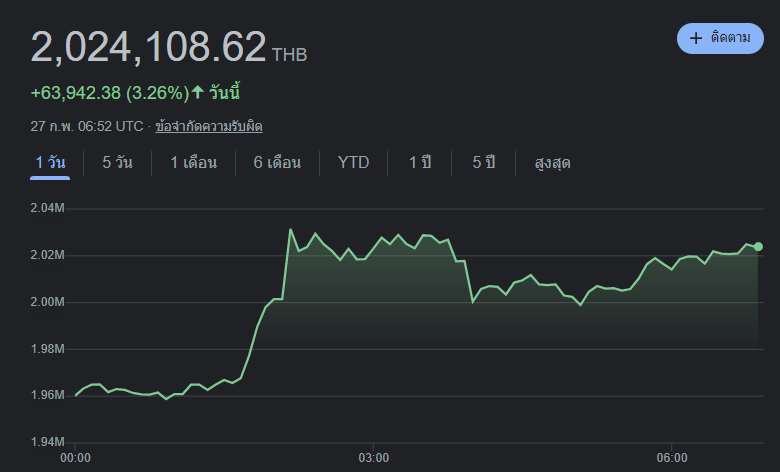The image size is (780, 472).
Task: Show the 1 ปี range
Action: pos(420,163)
